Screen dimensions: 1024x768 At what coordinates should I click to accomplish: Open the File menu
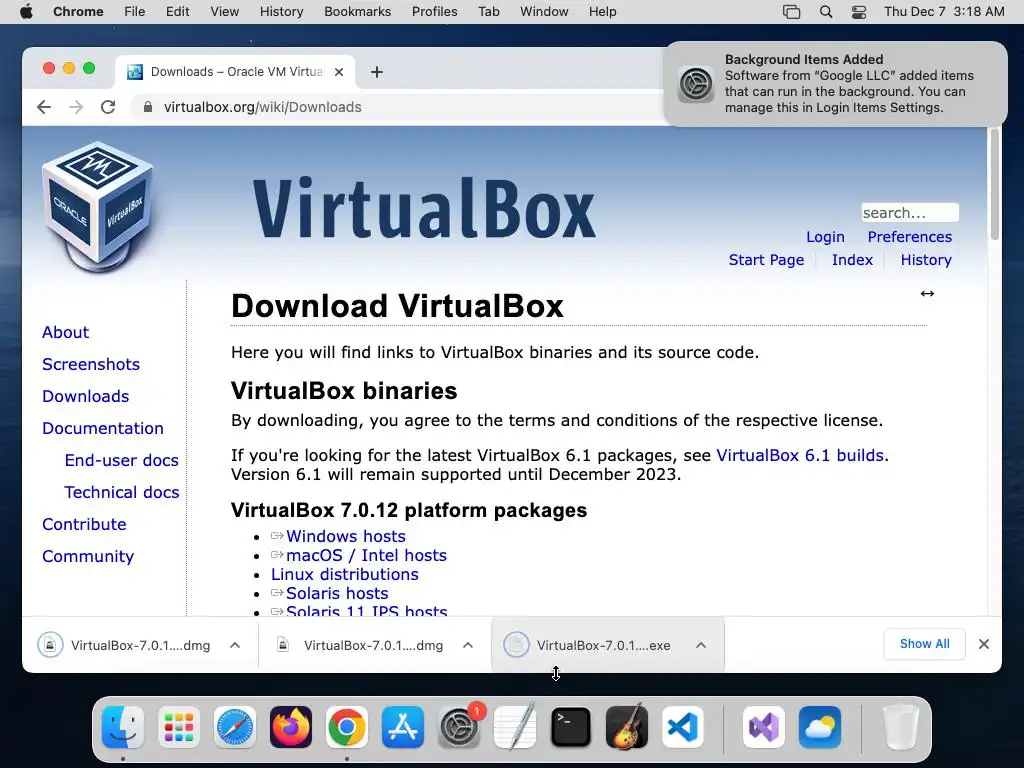coord(135,12)
